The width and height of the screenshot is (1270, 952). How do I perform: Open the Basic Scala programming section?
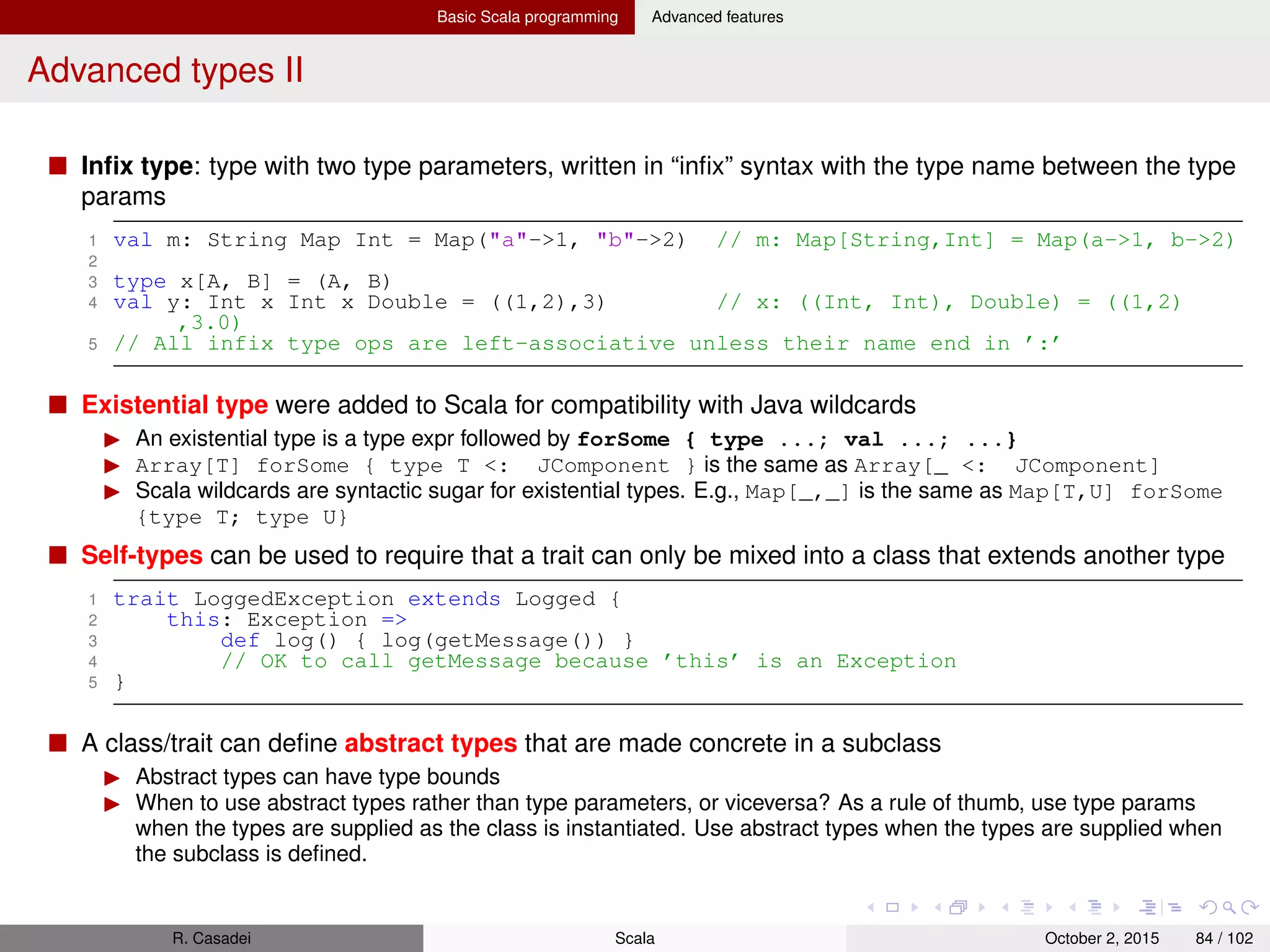pos(527,17)
